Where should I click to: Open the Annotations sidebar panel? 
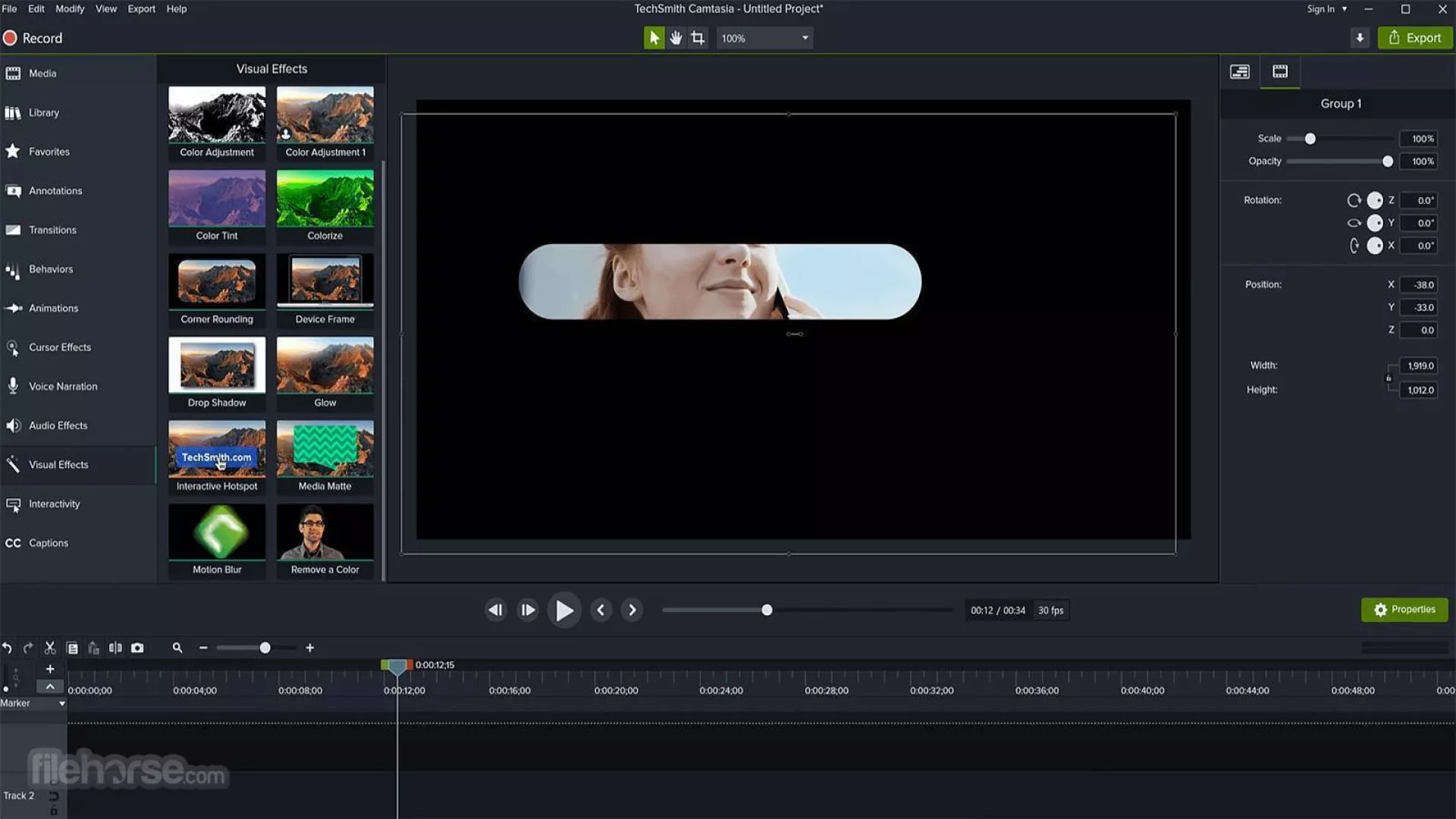[x=55, y=191]
